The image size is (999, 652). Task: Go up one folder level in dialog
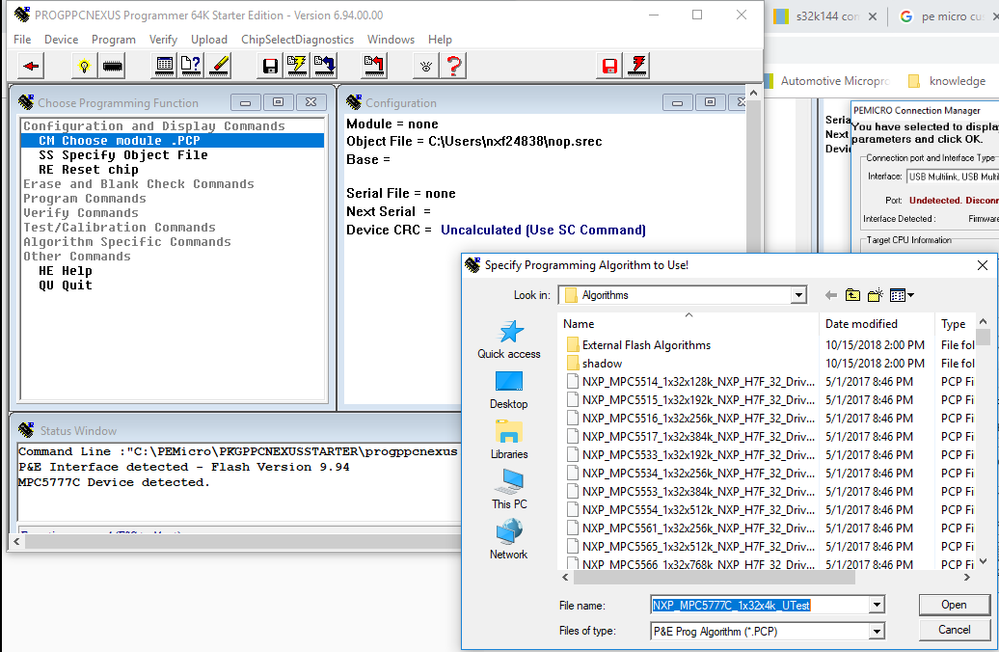852,295
